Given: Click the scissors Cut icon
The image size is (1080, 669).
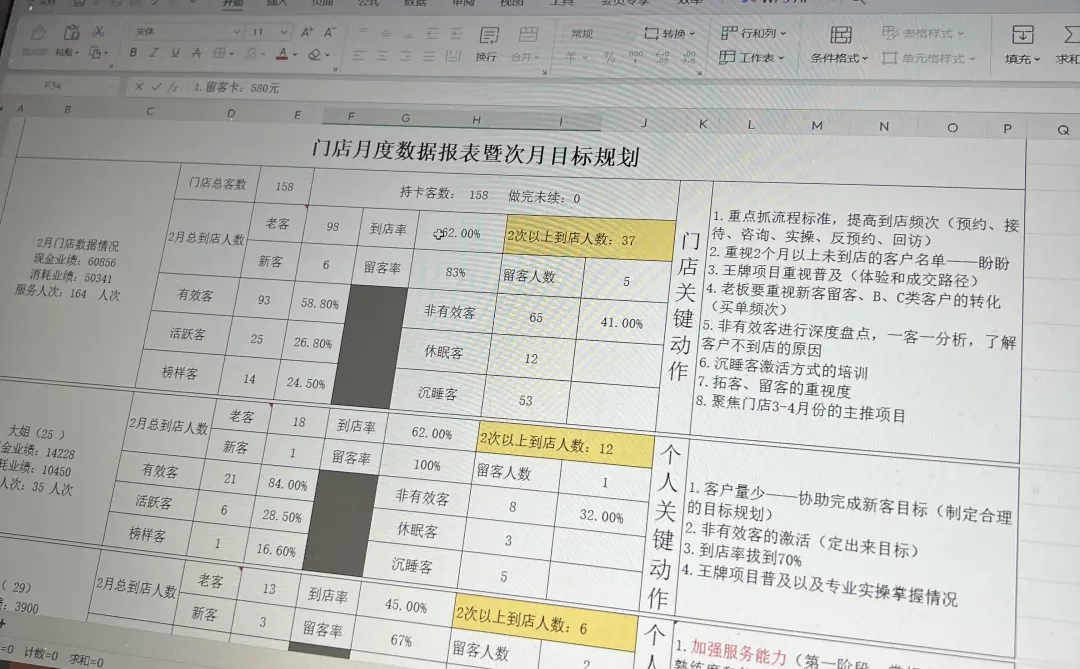Looking at the screenshot, I should tap(97, 31).
